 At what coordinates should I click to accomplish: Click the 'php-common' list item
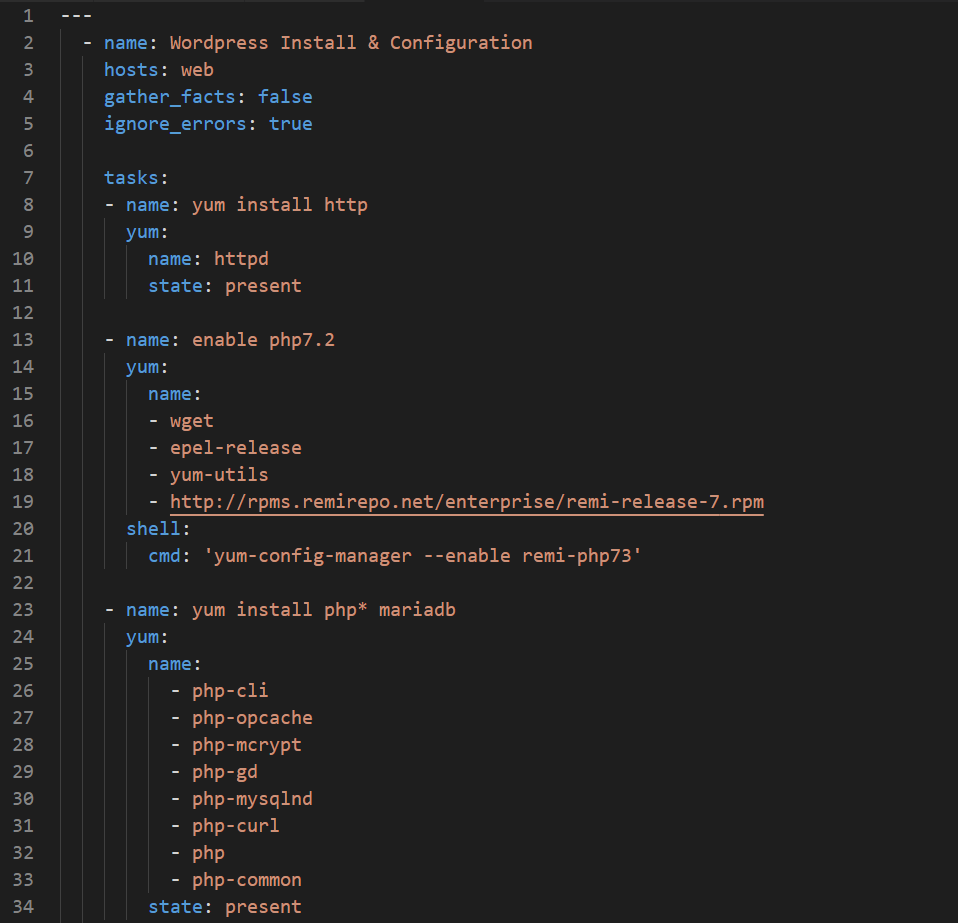pos(247,880)
